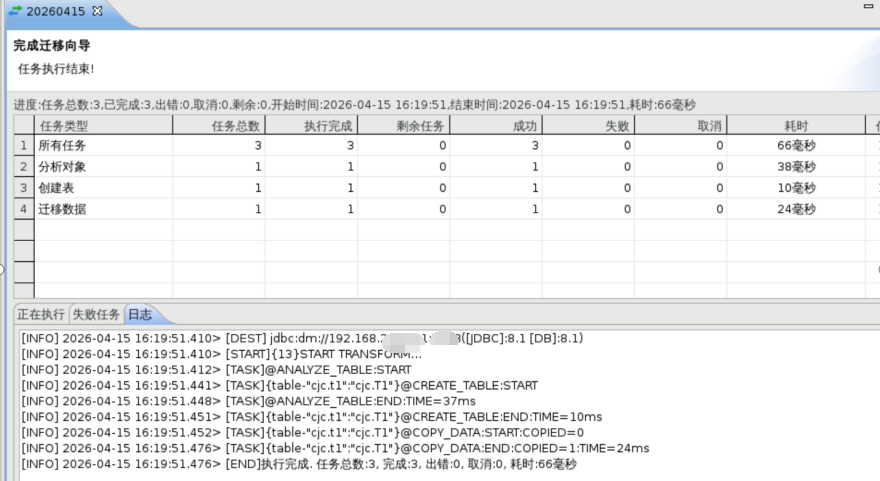Switch to the 失败任务 tab
Image resolution: width=880 pixels, height=481 pixels.
pyautogui.click(x=96, y=314)
